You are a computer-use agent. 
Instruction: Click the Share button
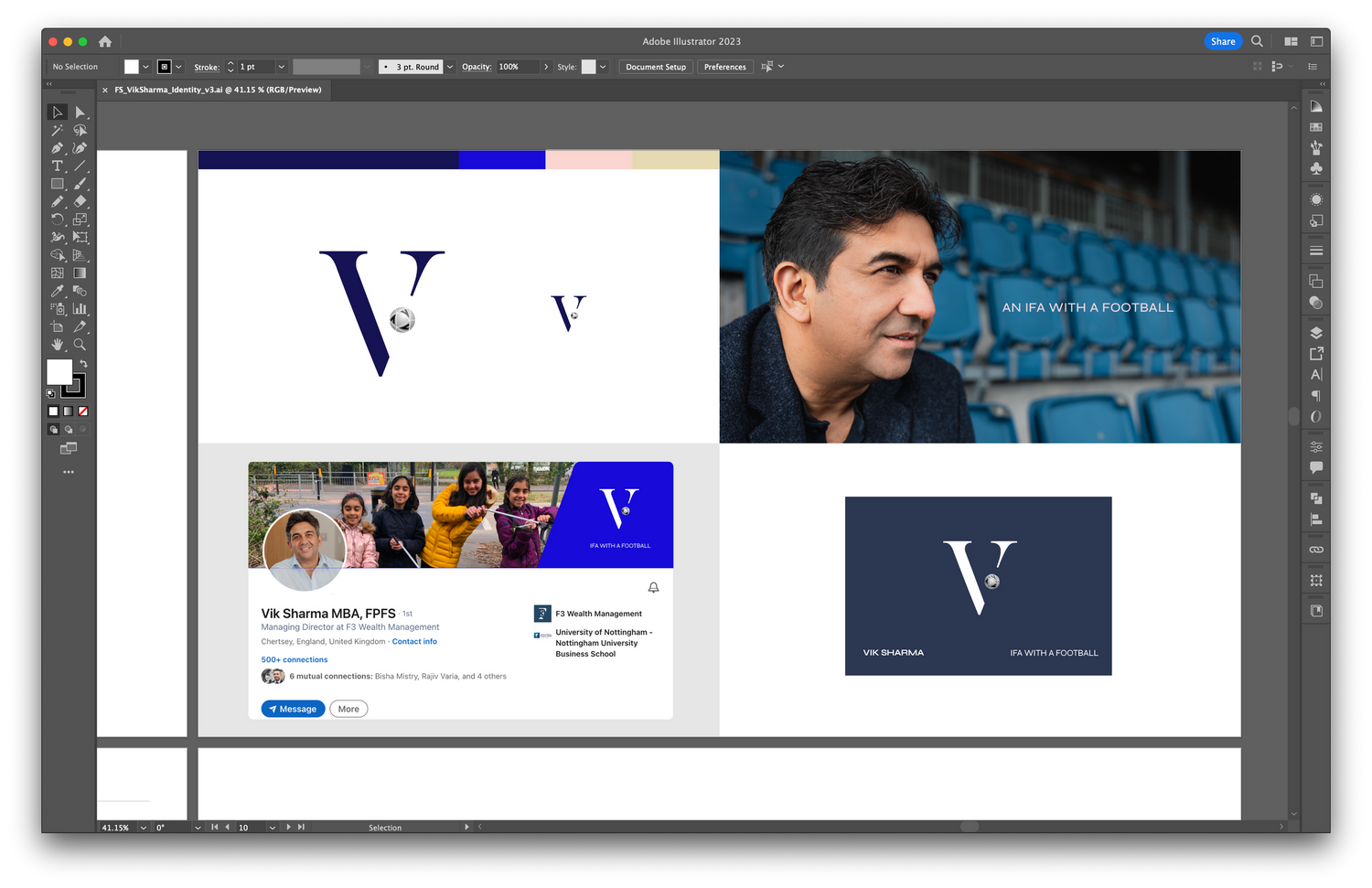pos(1223,41)
